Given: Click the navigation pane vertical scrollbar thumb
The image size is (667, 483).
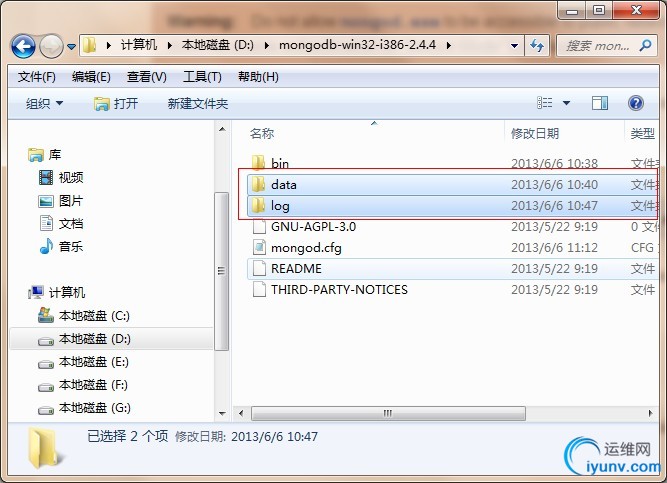Looking at the screenshot, I should 221,271.
